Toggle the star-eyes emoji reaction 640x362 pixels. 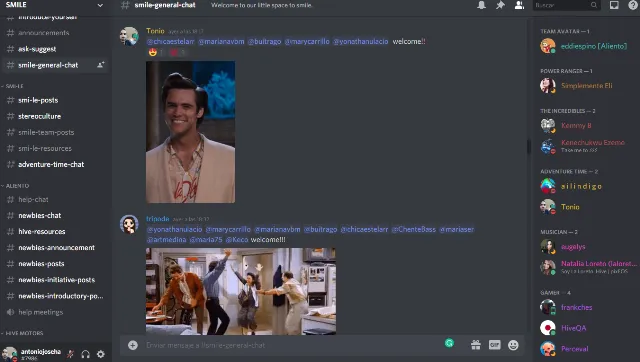tap(156, 53)
